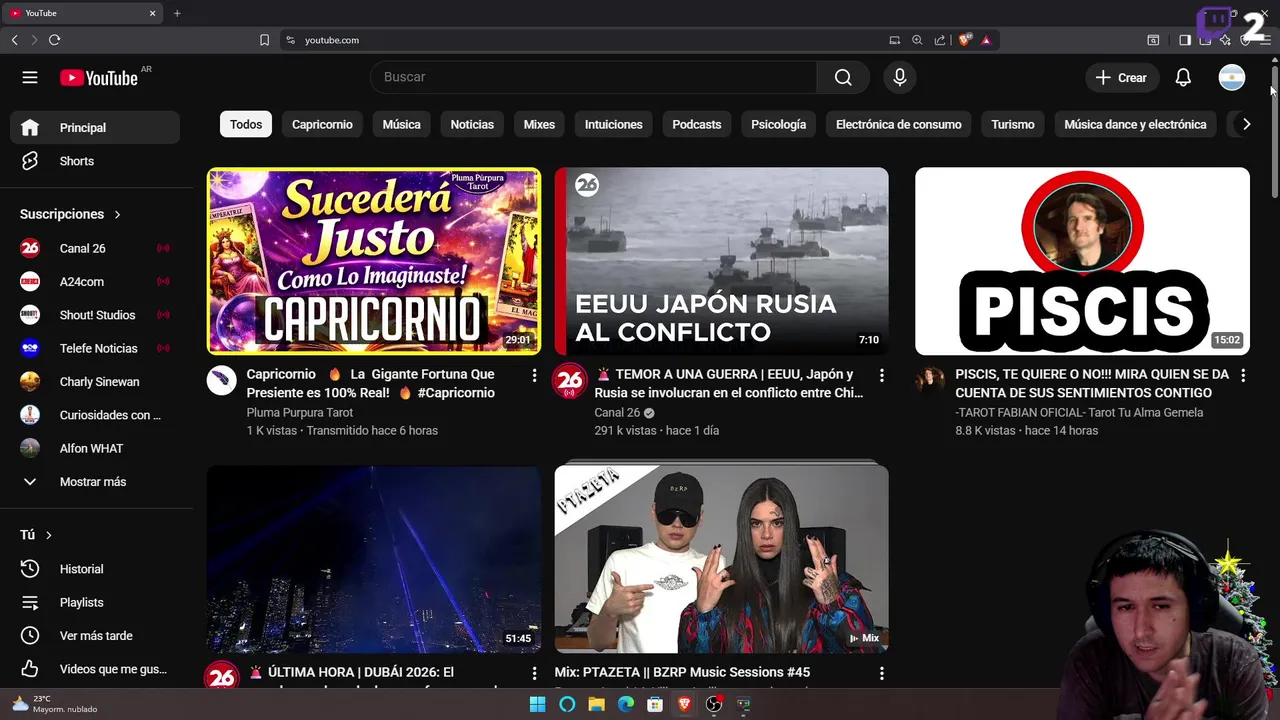Click the zoom magnifier in address bar
Image resolution: width=1280 pixels, height=720 pixels.
(917, 40)
